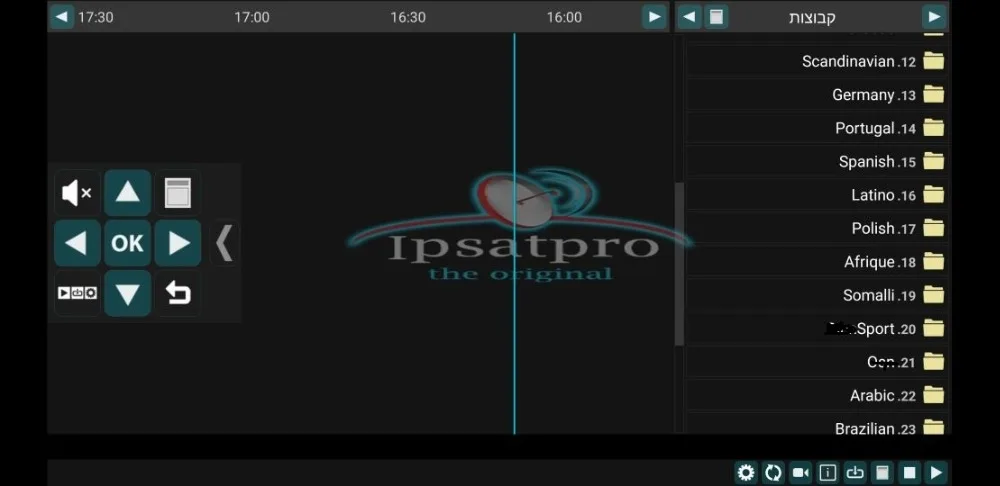Show info via the info icon
The width and height of the screenshot is (1000, 486).
pos(828,473)
